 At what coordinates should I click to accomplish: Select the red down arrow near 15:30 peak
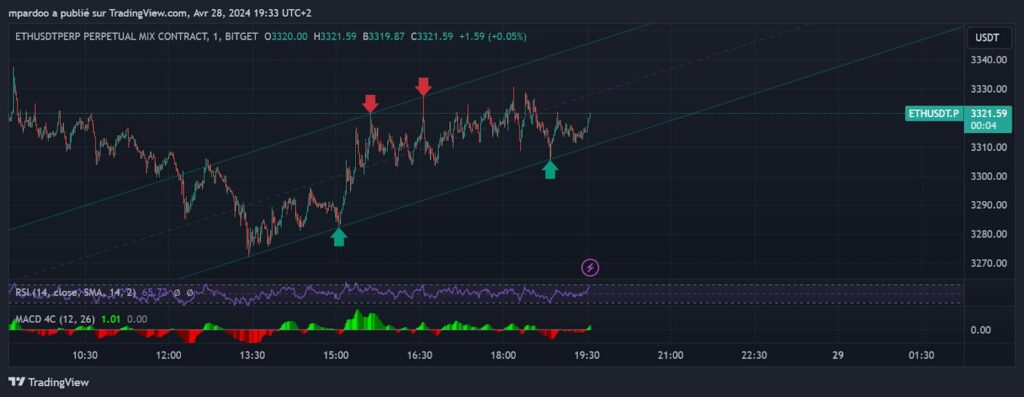370,103
